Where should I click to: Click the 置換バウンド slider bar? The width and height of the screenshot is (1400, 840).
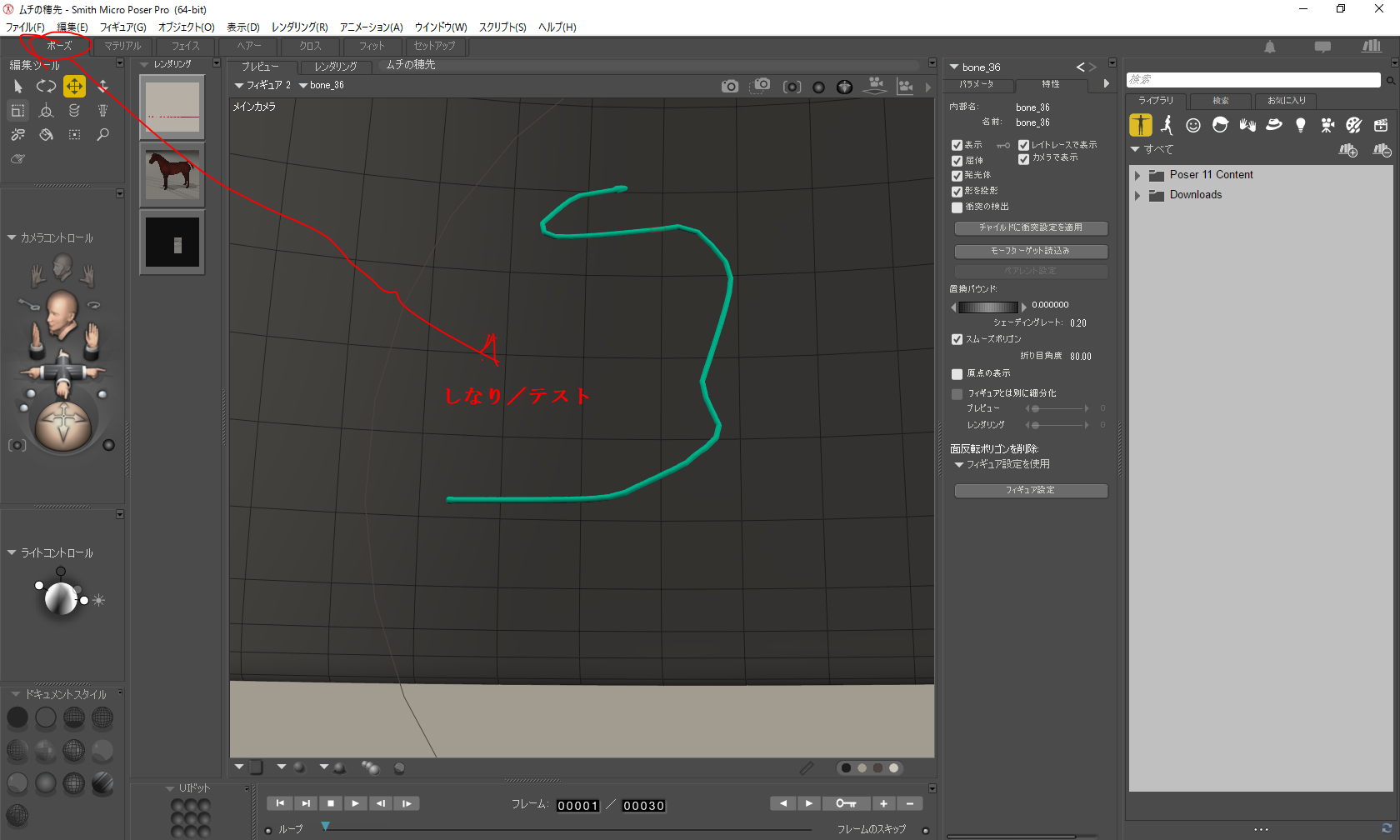click(987, 307)
